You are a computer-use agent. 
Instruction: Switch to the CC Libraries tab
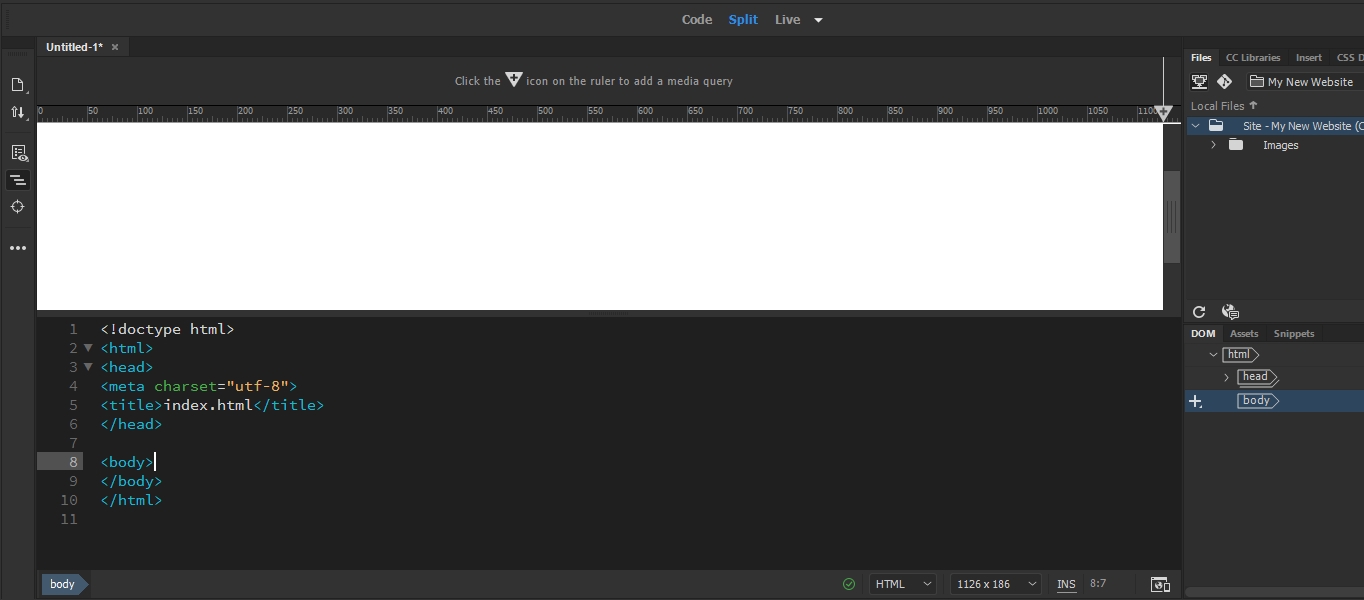pos(1253,57)
